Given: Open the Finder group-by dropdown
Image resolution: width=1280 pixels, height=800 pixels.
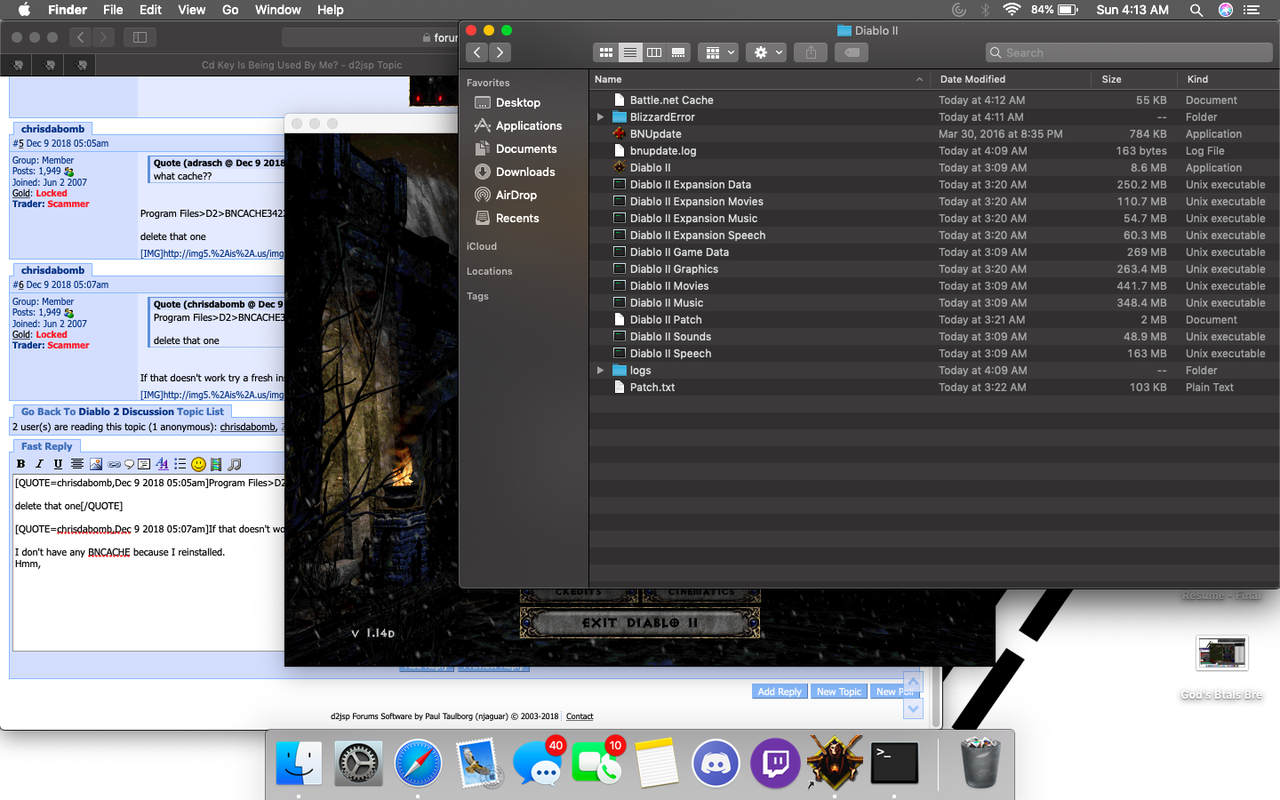Looking at the screenshot, I should [717, 52].
